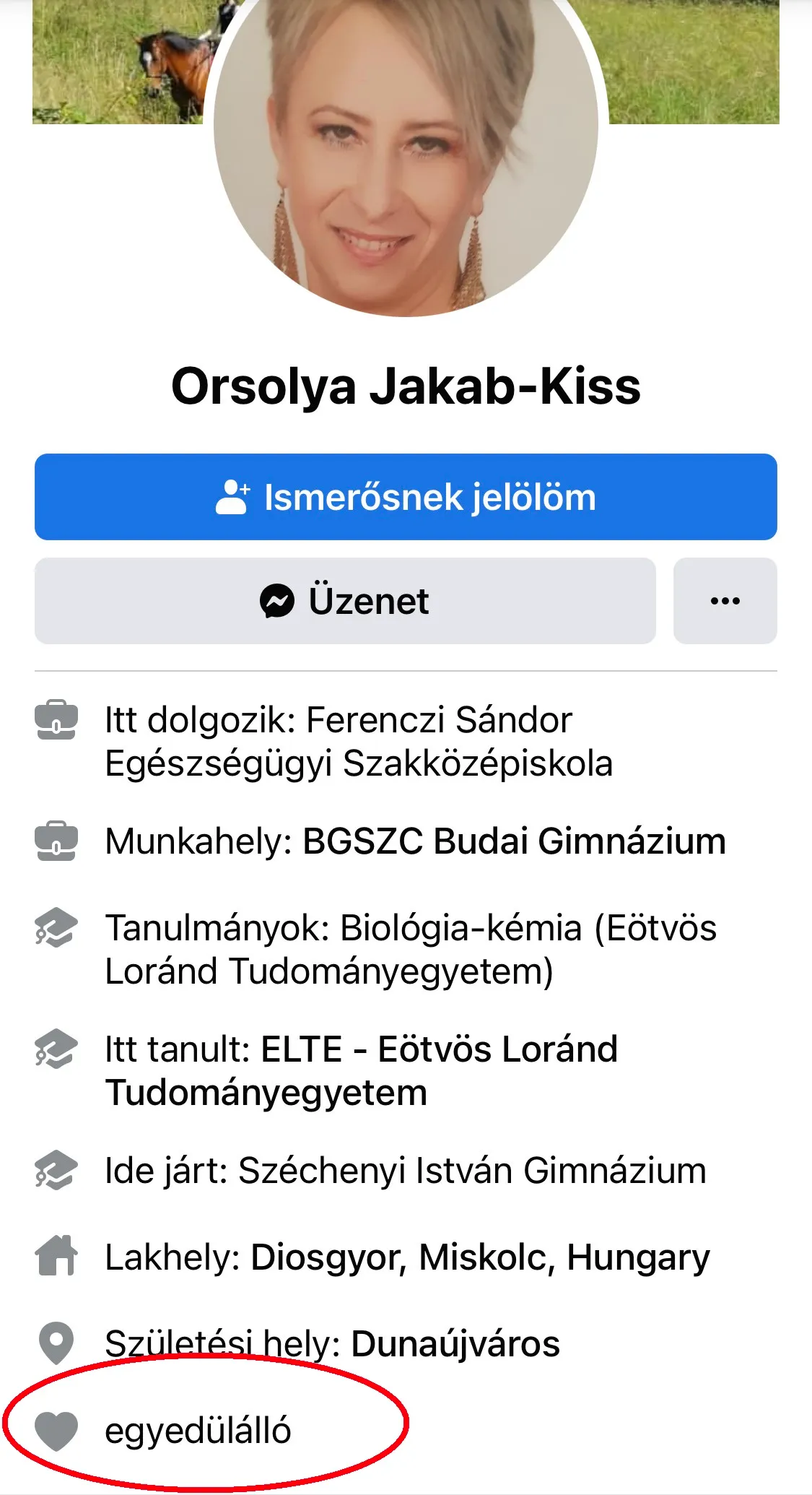Click the graduation cap icon beside Tanulmányok
The width and height of the screenshot is (812, 1495).
(x=56, y=928)
